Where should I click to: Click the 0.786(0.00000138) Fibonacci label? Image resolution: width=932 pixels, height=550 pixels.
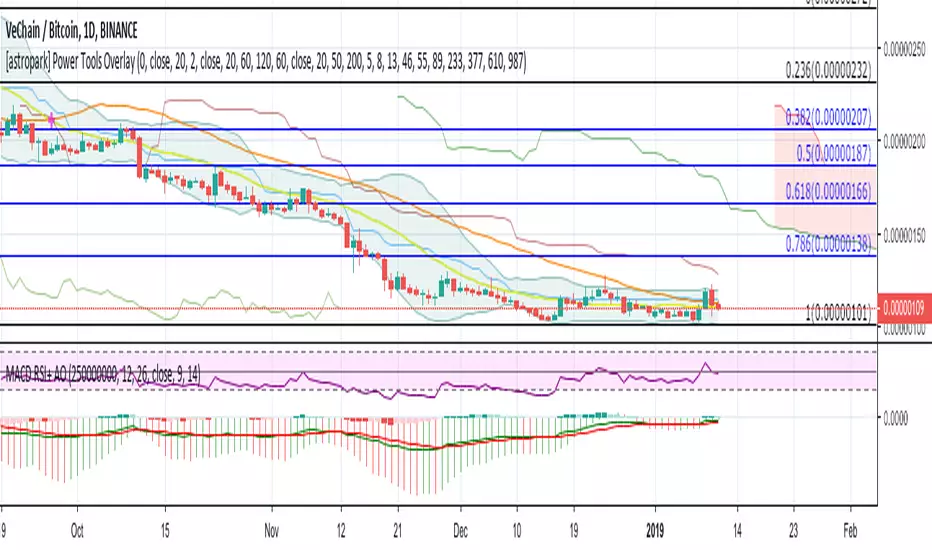point(828,243)
